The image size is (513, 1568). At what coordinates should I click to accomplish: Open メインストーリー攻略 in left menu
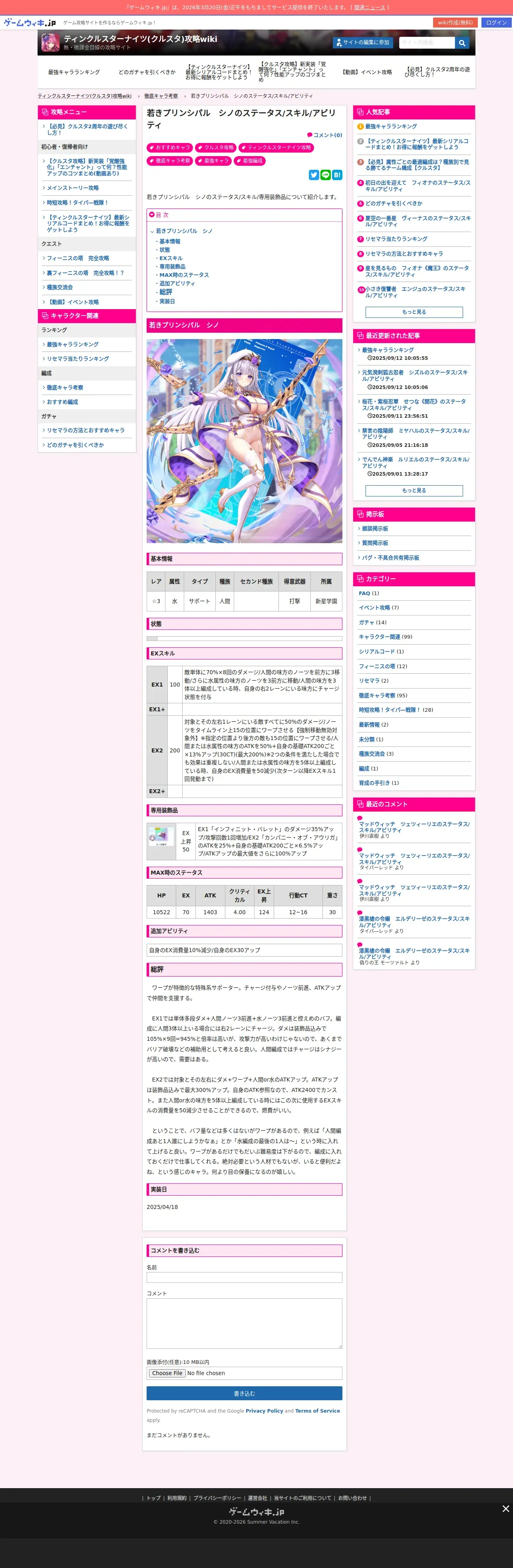coord(72,188)
